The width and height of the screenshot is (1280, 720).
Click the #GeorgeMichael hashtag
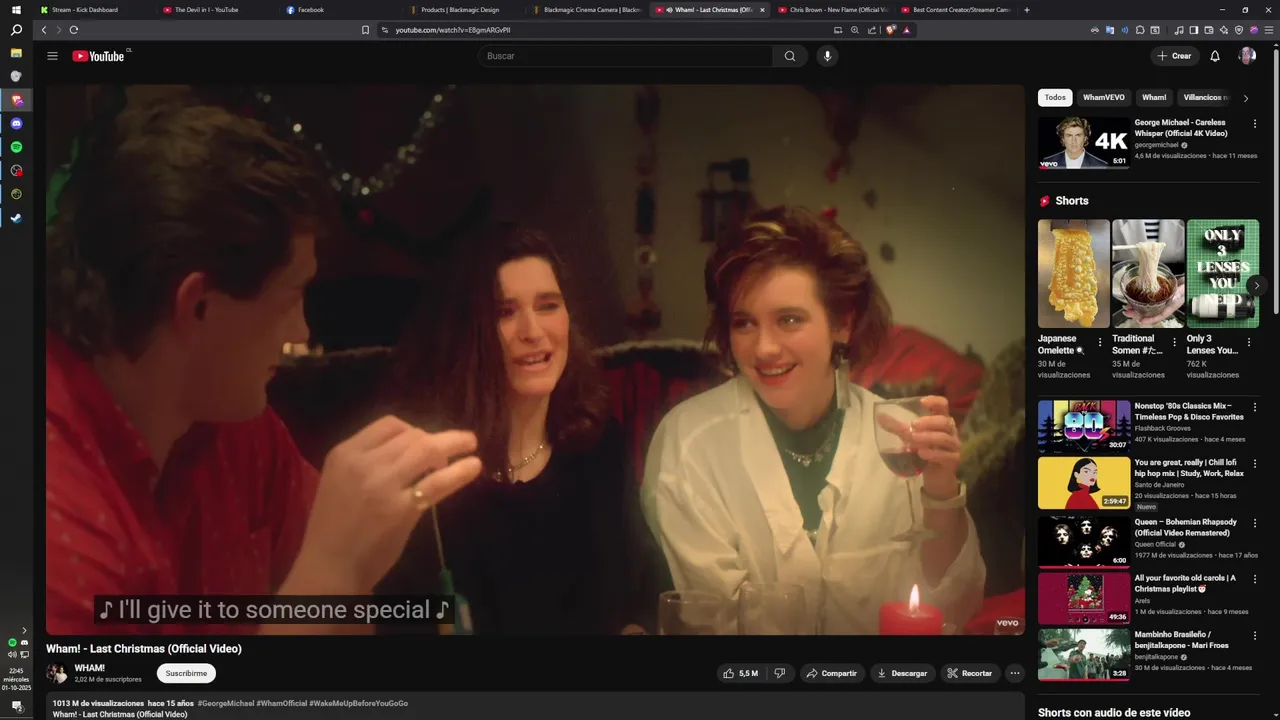tap(226, 703)
